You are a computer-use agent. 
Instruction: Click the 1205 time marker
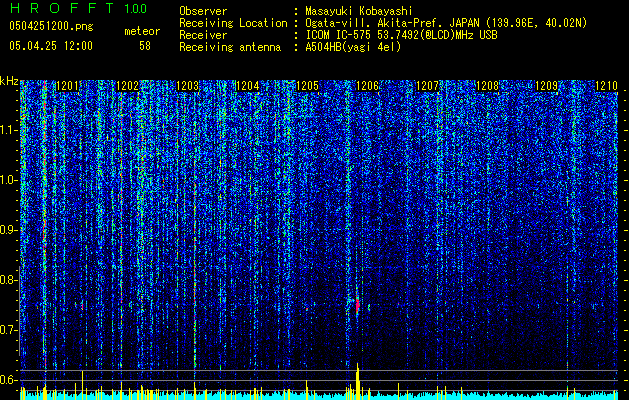tap(307, 86)
